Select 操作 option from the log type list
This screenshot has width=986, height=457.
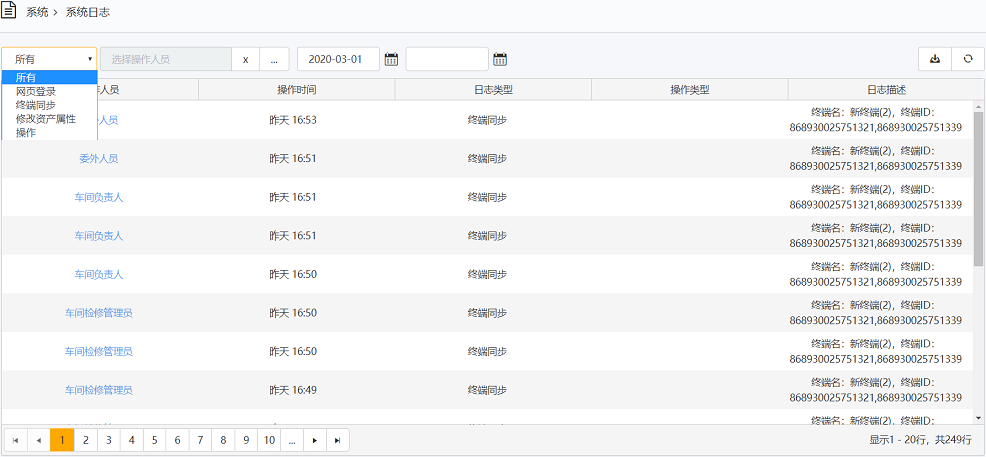tap(26, 132)
